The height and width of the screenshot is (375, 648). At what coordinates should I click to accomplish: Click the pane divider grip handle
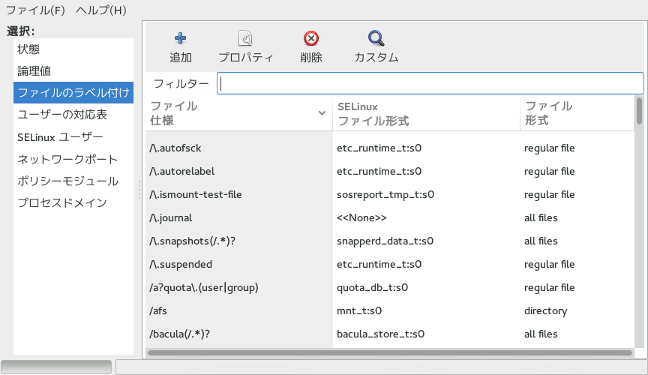139,190
